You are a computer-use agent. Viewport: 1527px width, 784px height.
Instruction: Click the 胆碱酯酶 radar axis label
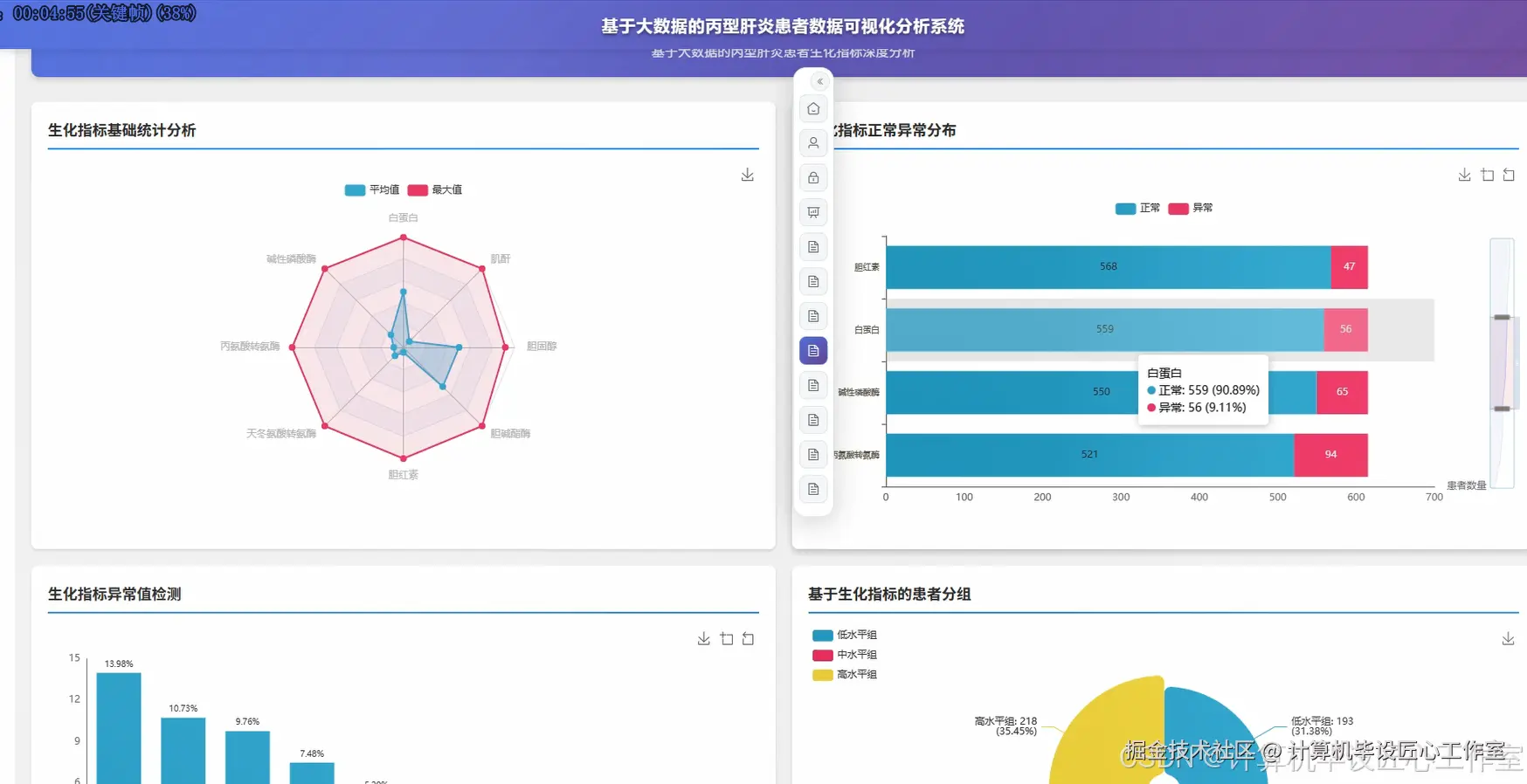510,434
